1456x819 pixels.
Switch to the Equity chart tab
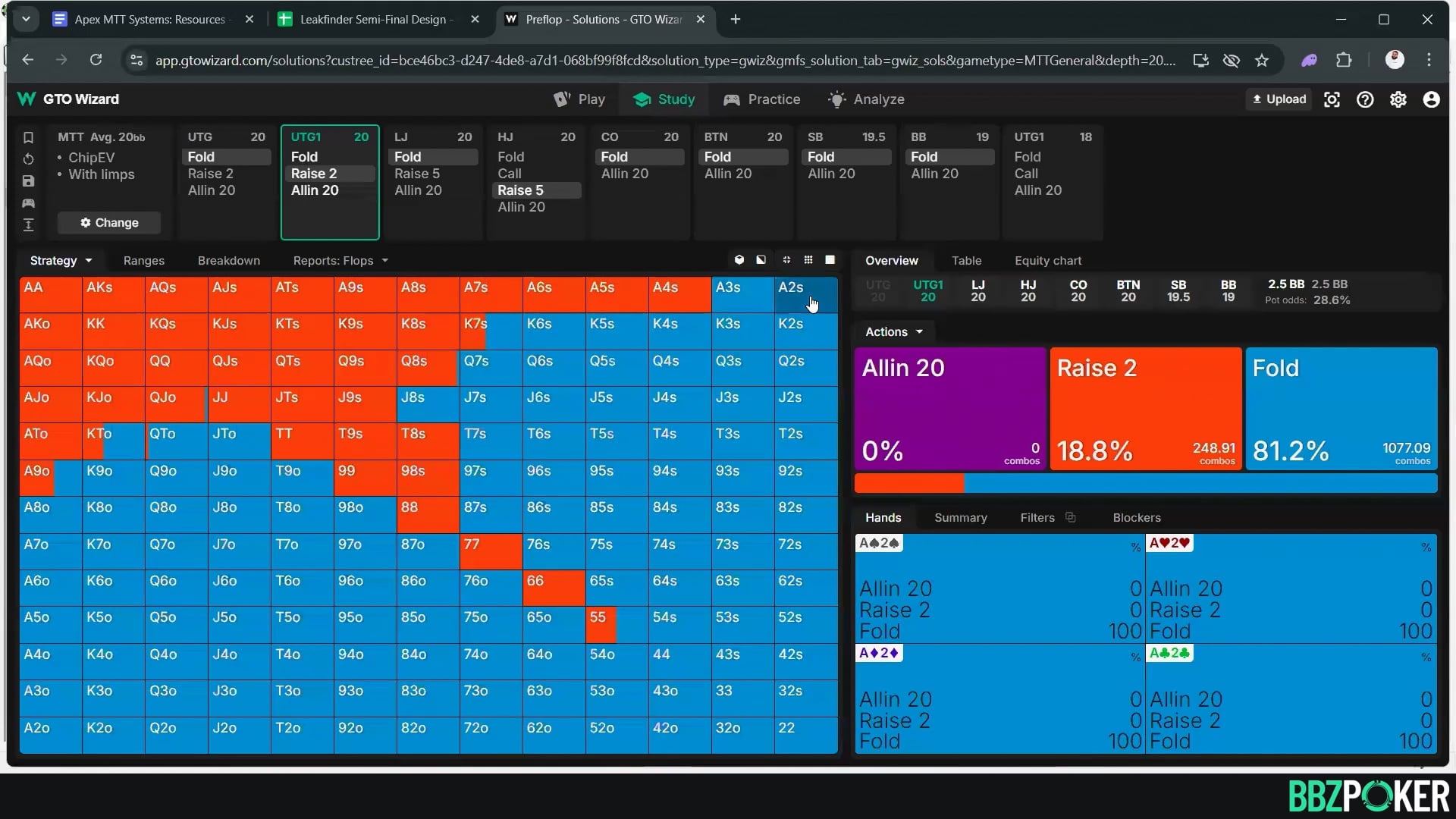pos(1047,260)
